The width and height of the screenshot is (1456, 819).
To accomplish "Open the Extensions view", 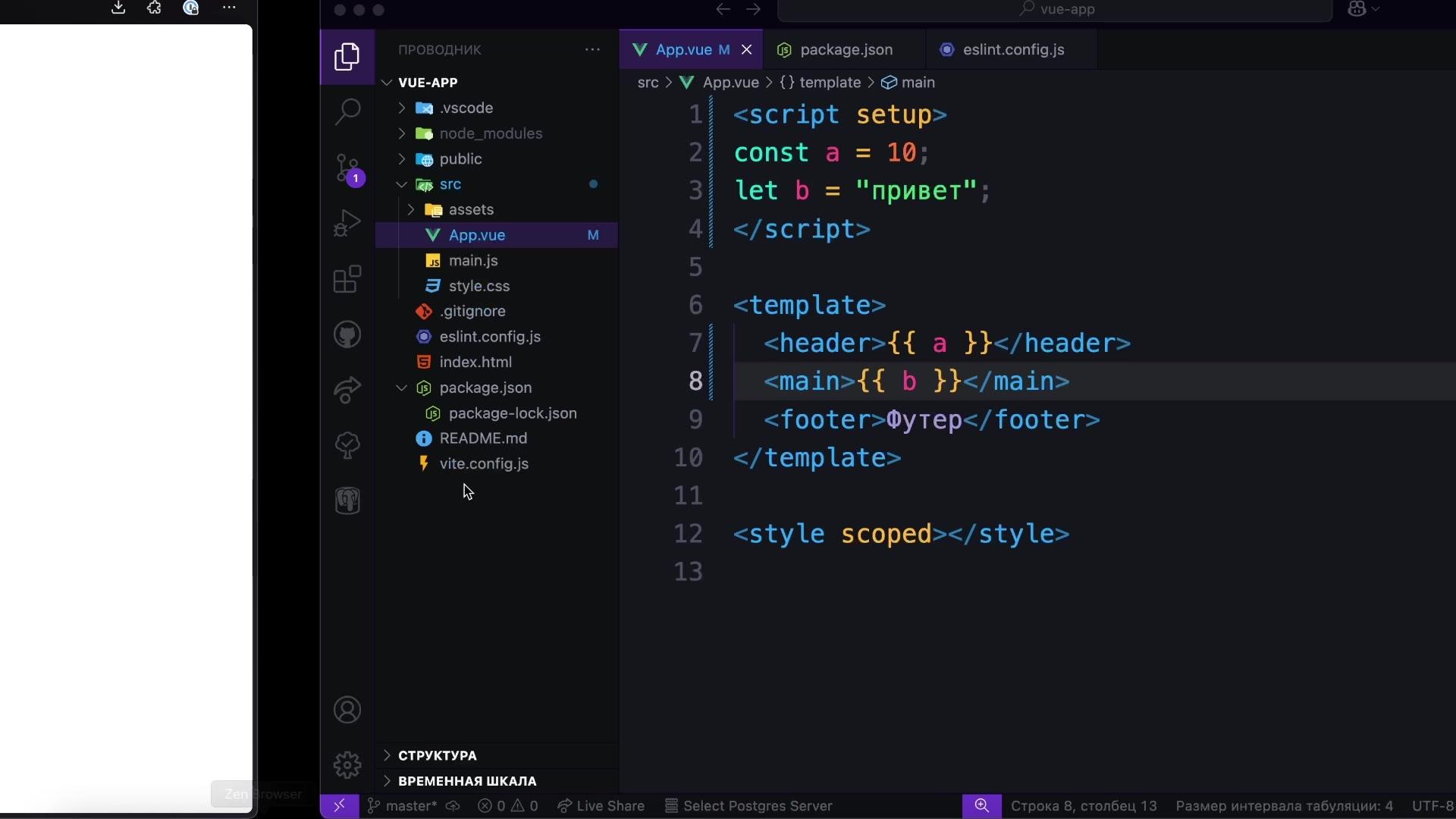I will click(x=347, y=279).
